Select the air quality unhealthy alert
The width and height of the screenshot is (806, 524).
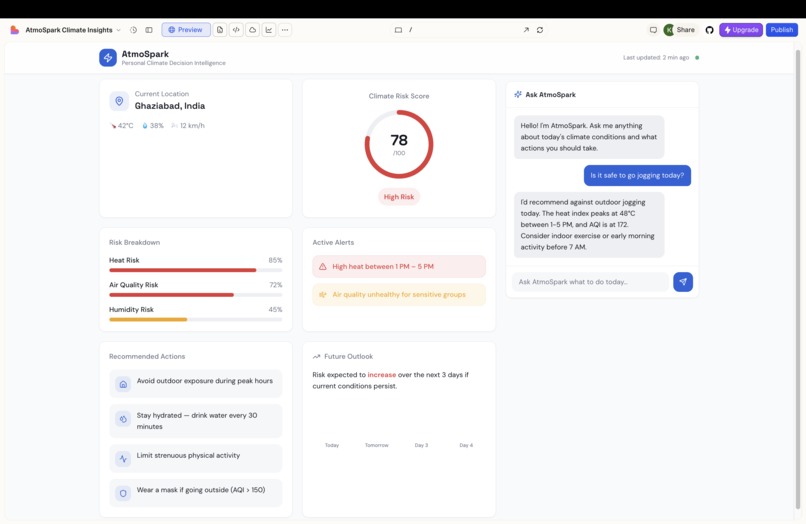click(x=399, y=295)
